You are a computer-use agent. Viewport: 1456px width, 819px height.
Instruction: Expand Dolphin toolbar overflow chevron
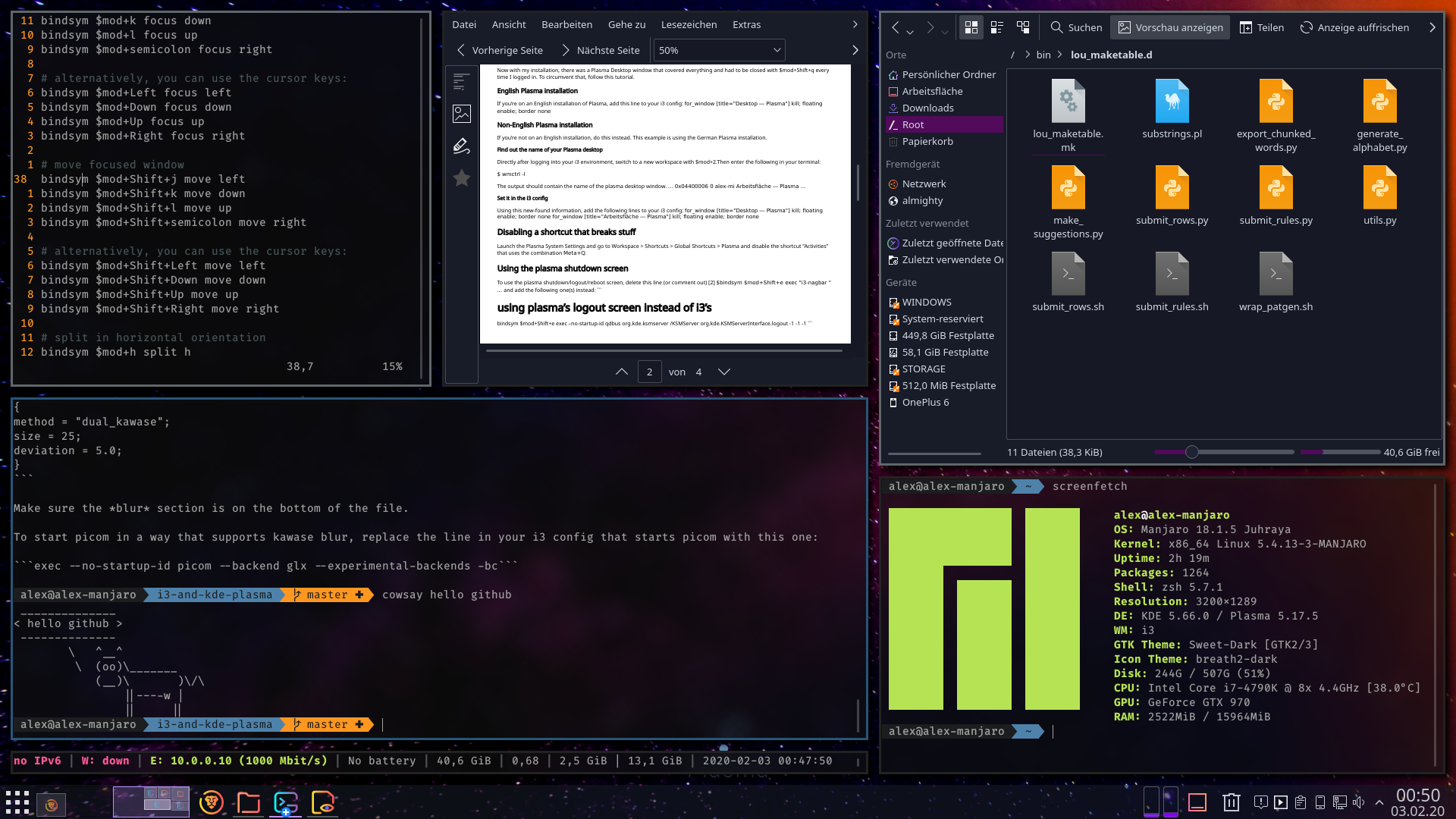[1432, 27]
